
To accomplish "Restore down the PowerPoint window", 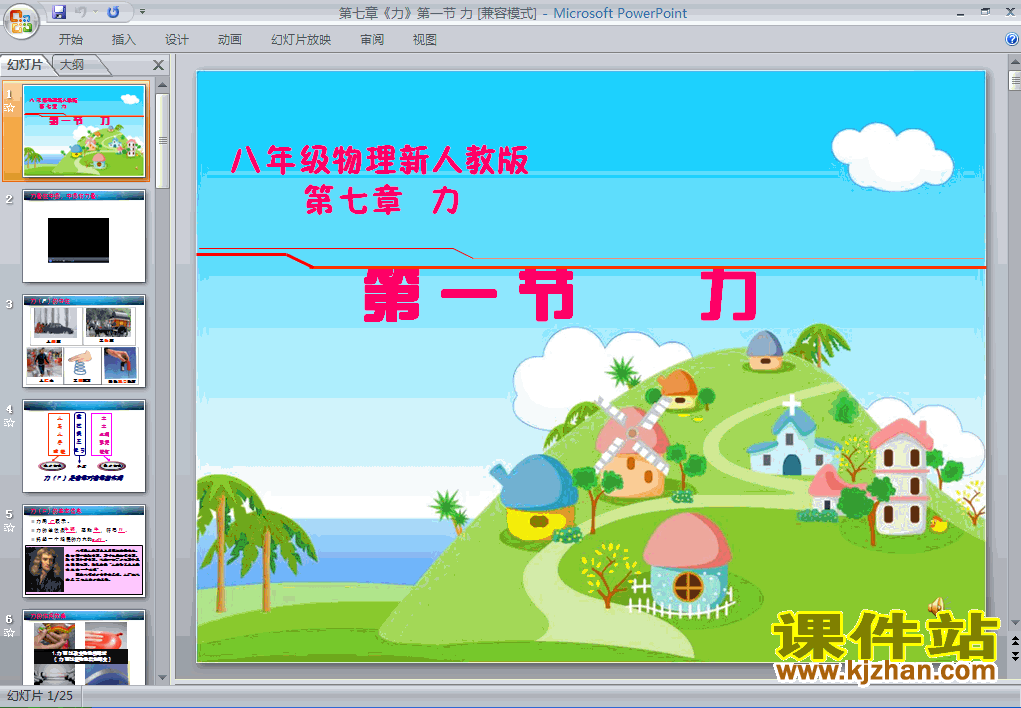I will click(x=985, y=12).
